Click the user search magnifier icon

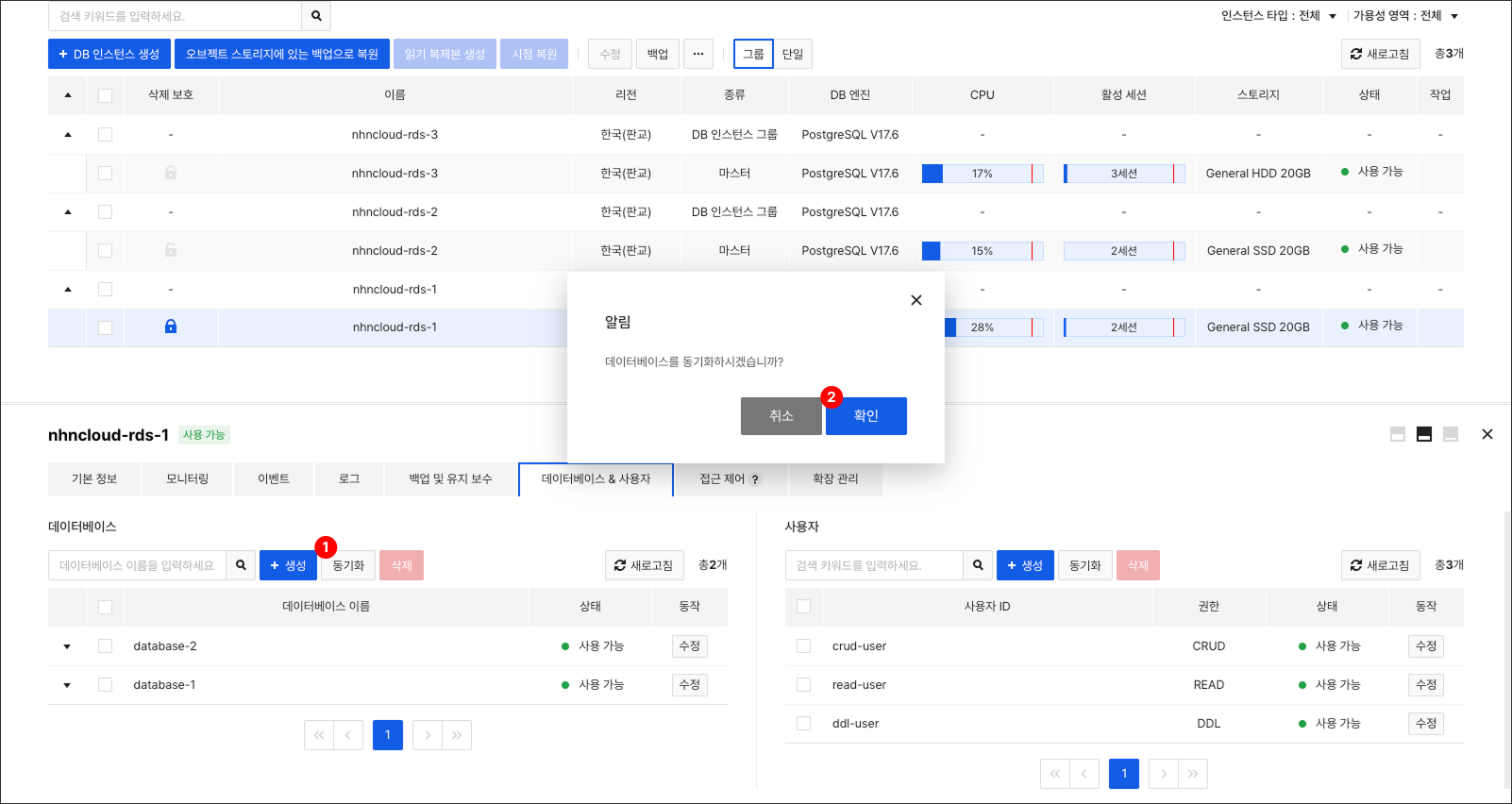[x=978, y=565]
